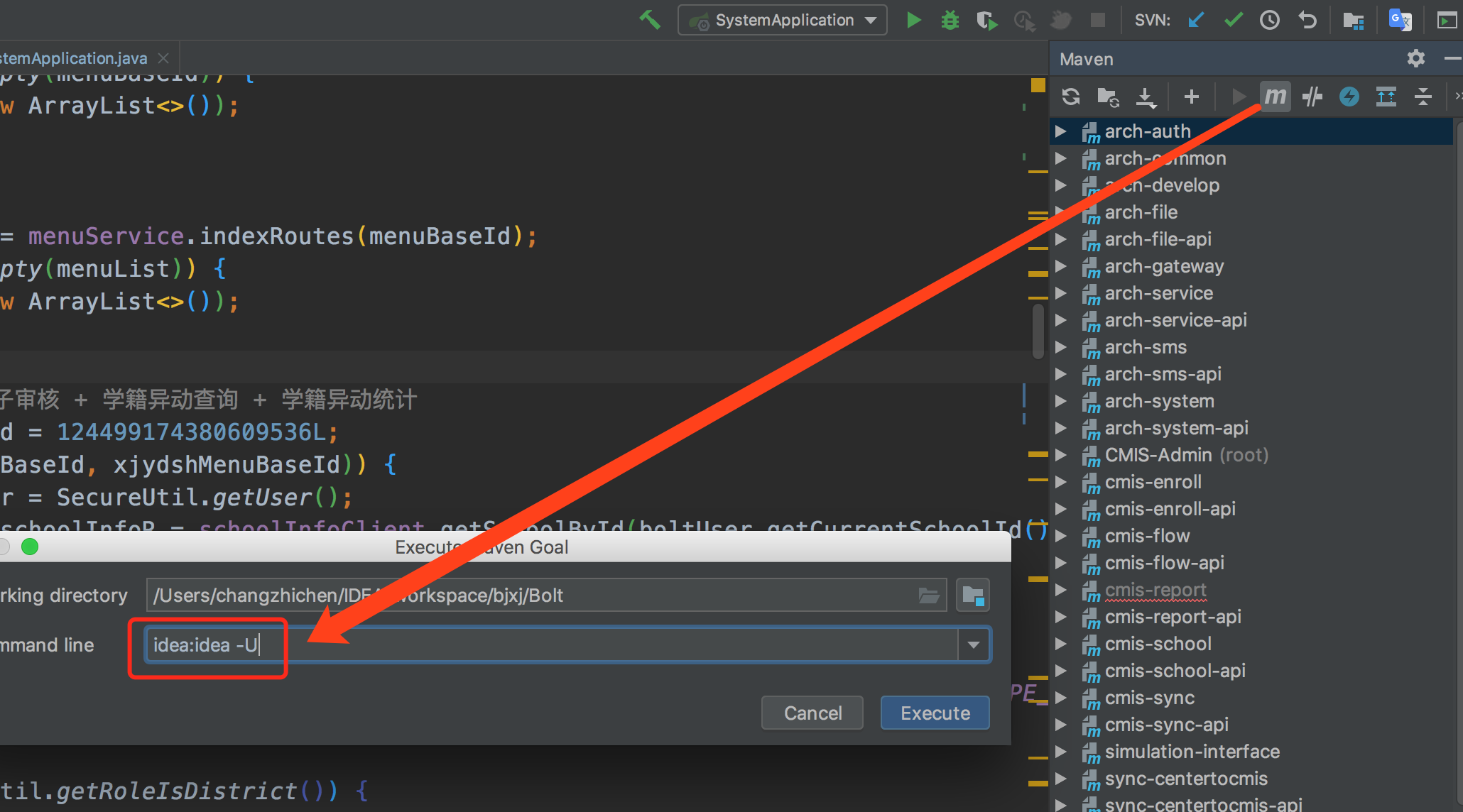Viewport: 1463px width, 812px height.
Task: Close the SystemApplication.java editor tab
Action: (x=163, y=58)
